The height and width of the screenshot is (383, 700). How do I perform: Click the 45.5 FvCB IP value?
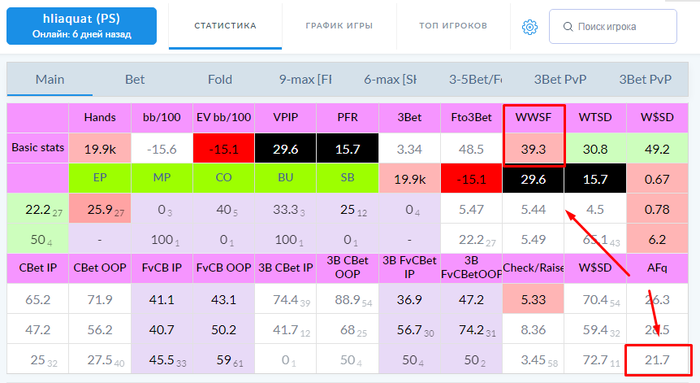point(162,359)
